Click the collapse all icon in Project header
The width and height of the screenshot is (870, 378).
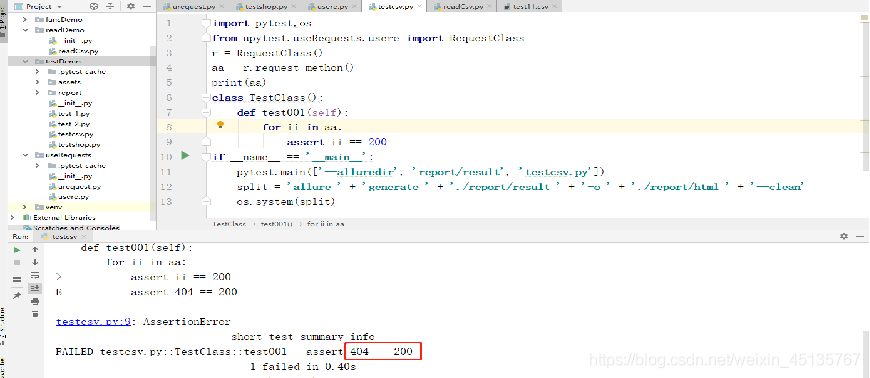111,6
